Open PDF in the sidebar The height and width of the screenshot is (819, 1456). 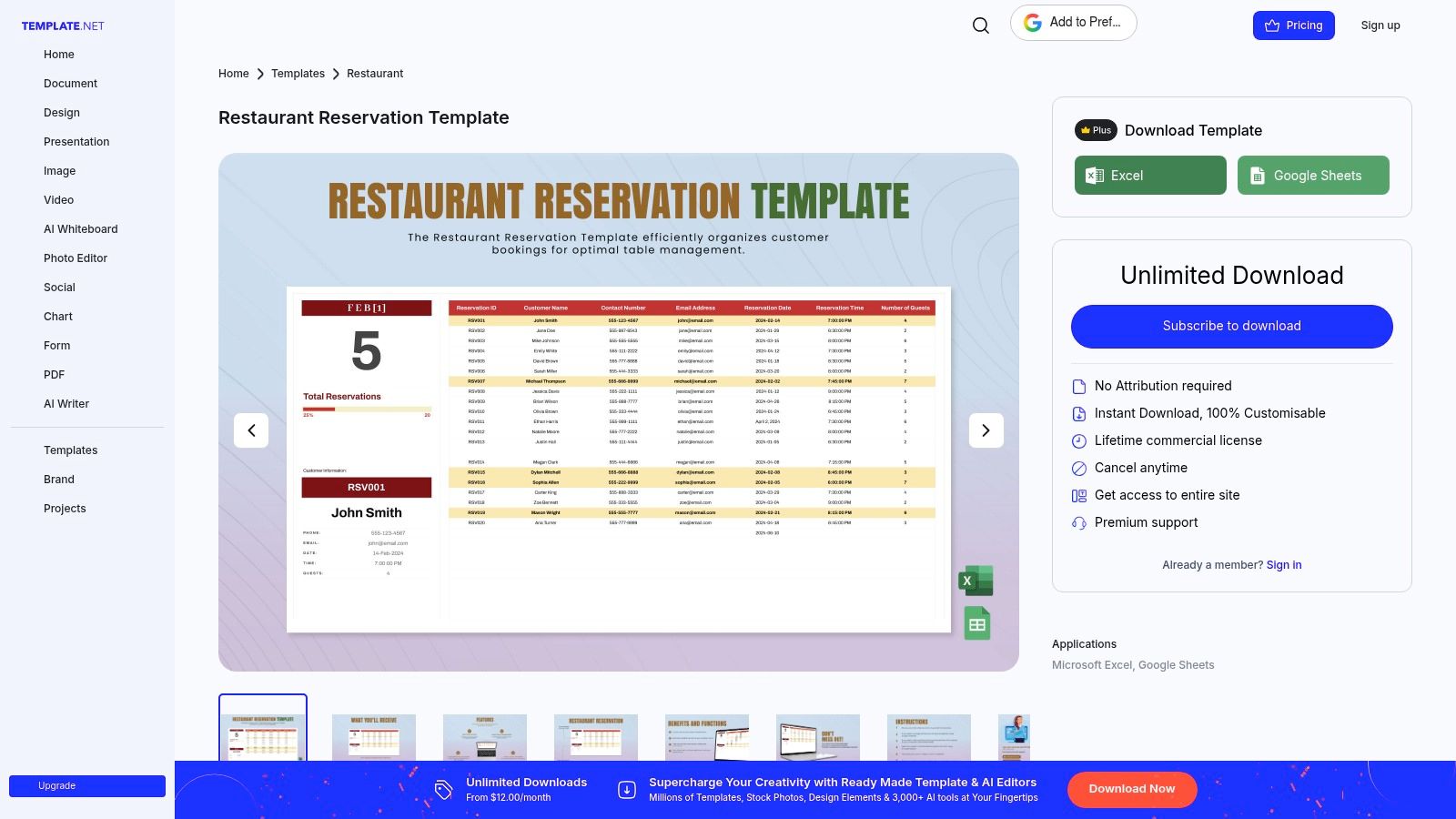[x=54, y=375]
